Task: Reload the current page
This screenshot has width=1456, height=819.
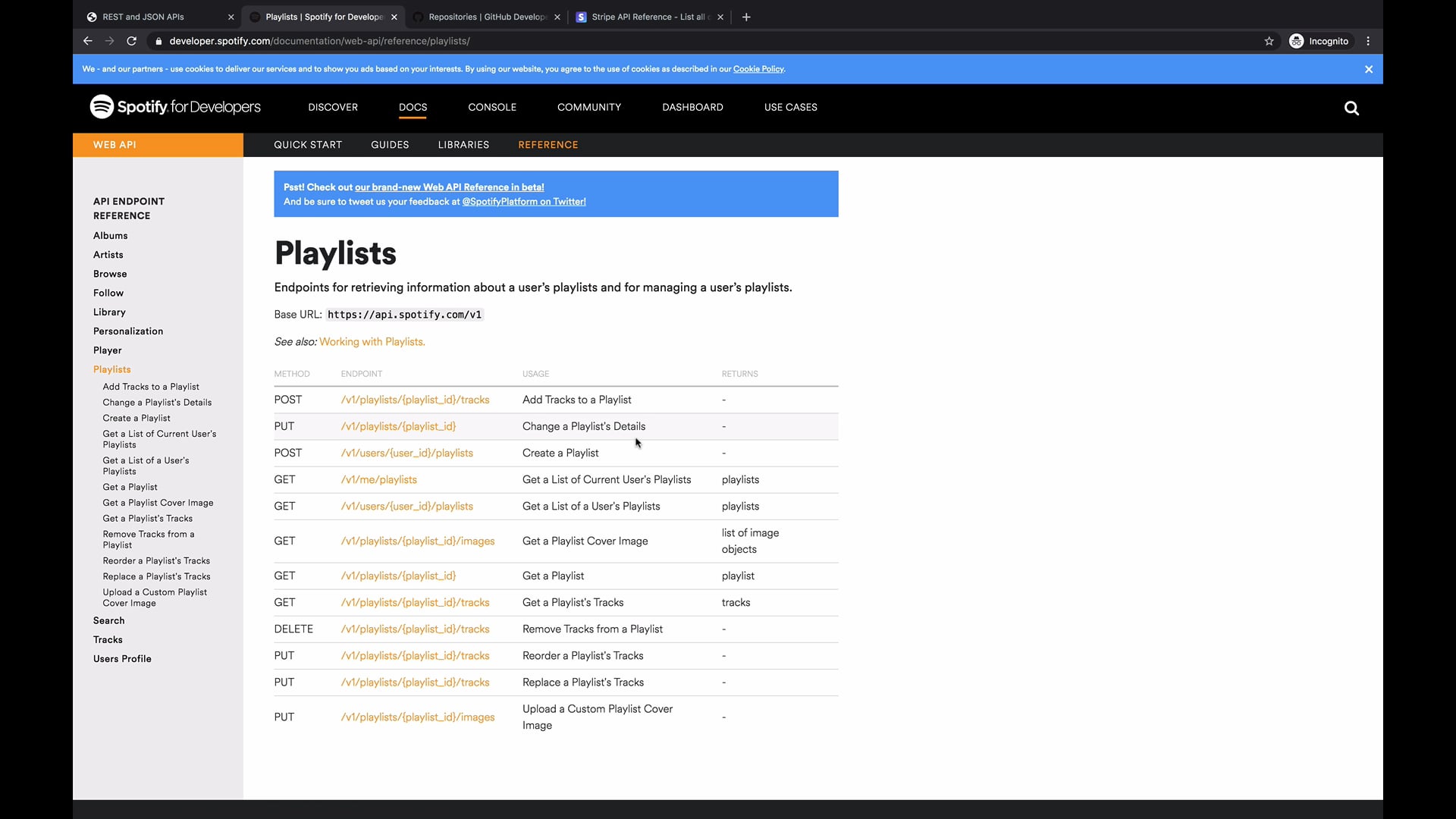Action: [x=131, y=41]
